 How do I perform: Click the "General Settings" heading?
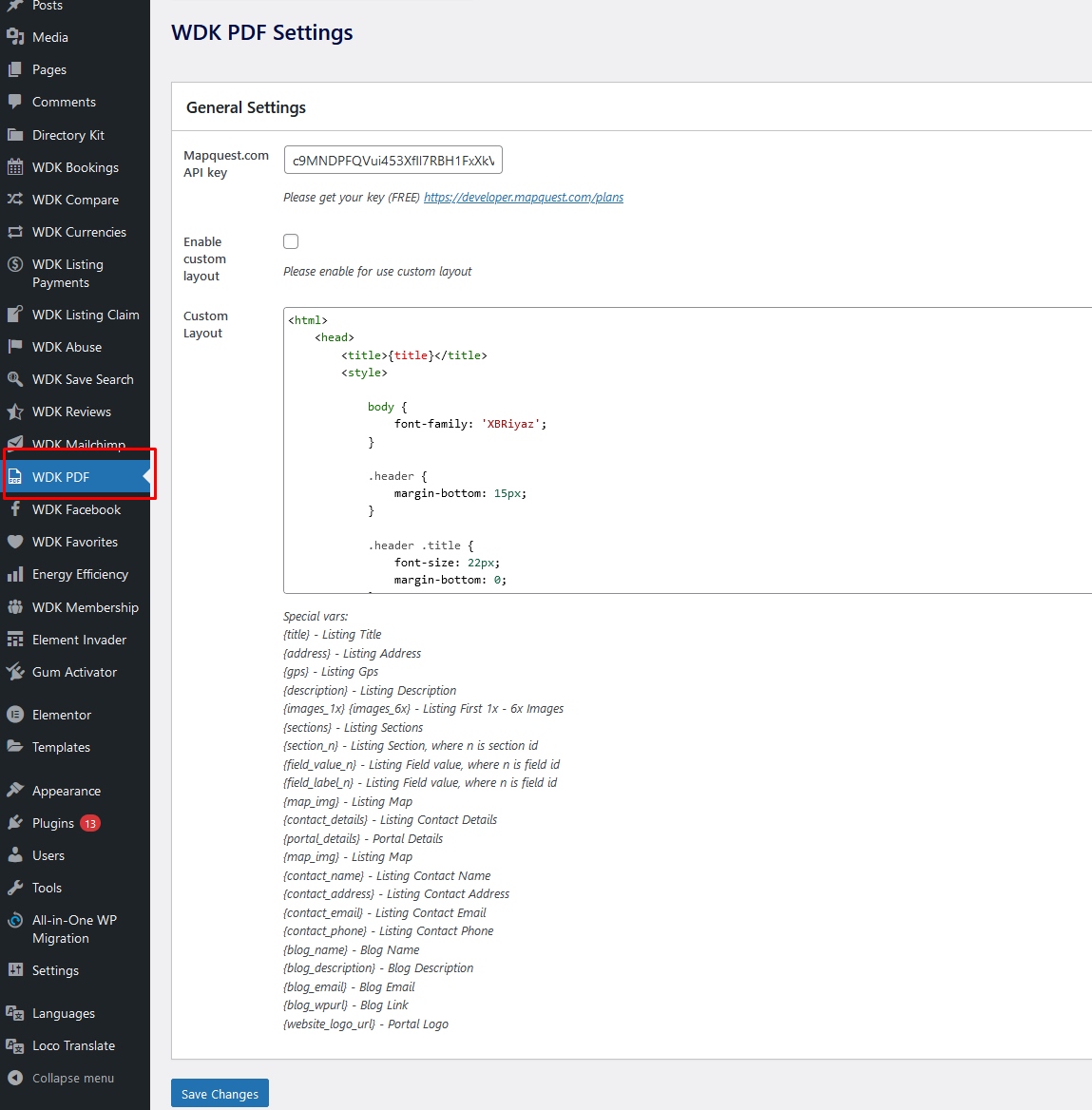click(x=246, y=107)
